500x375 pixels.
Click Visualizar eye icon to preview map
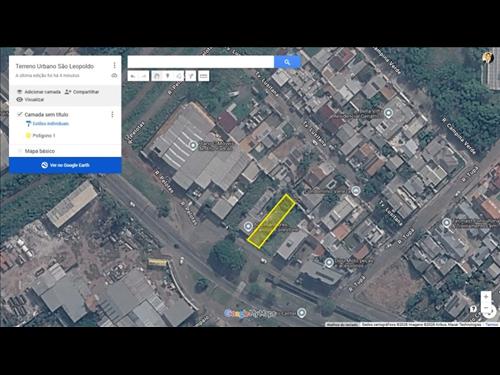coord(20,99)
